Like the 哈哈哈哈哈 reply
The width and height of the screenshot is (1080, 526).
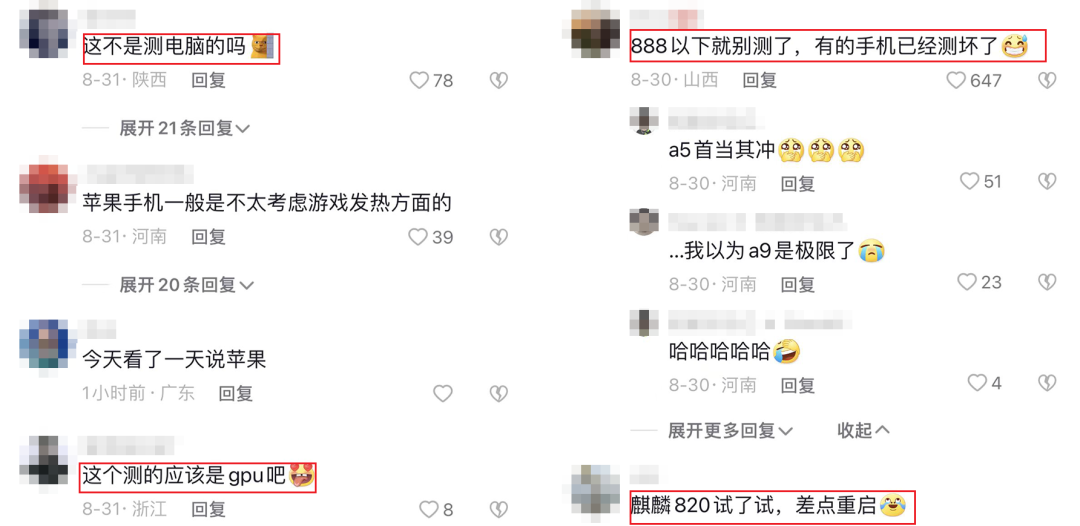point(977,382)
